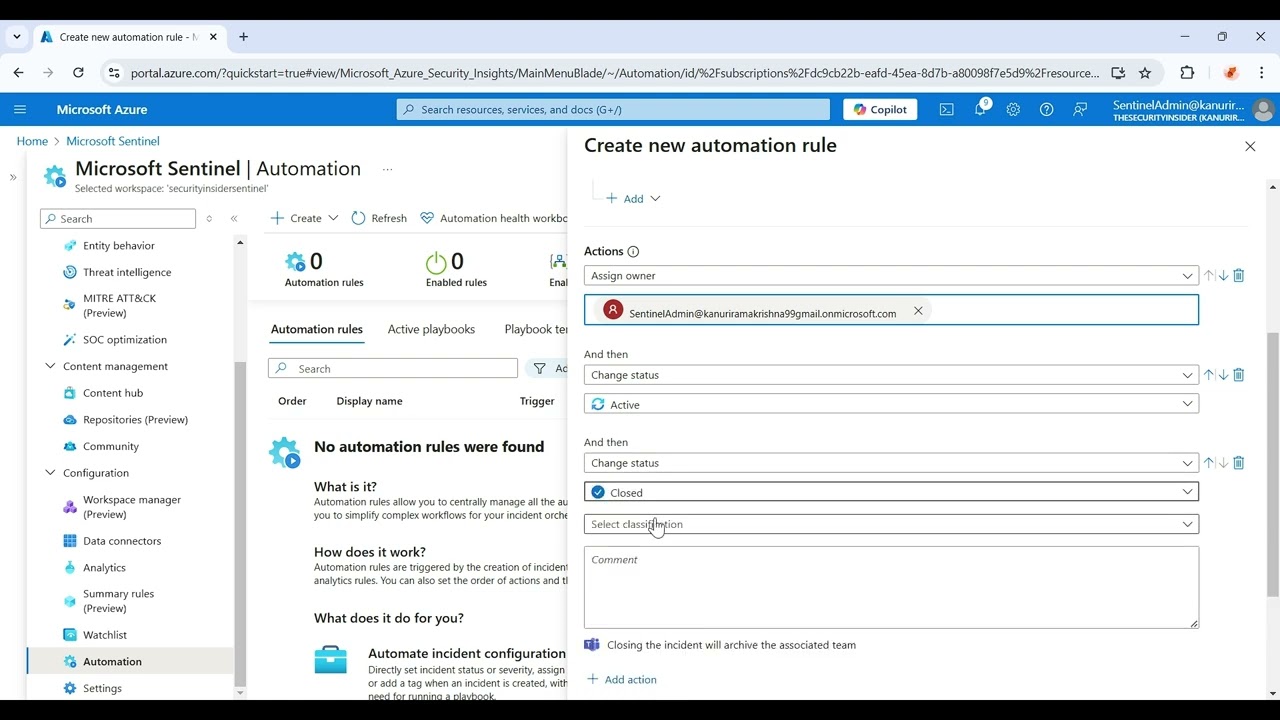1280x720 pixels.
Task: Click the panel's vertical scrollbar
Action: pyautogui.click(x=1273, y=464)
